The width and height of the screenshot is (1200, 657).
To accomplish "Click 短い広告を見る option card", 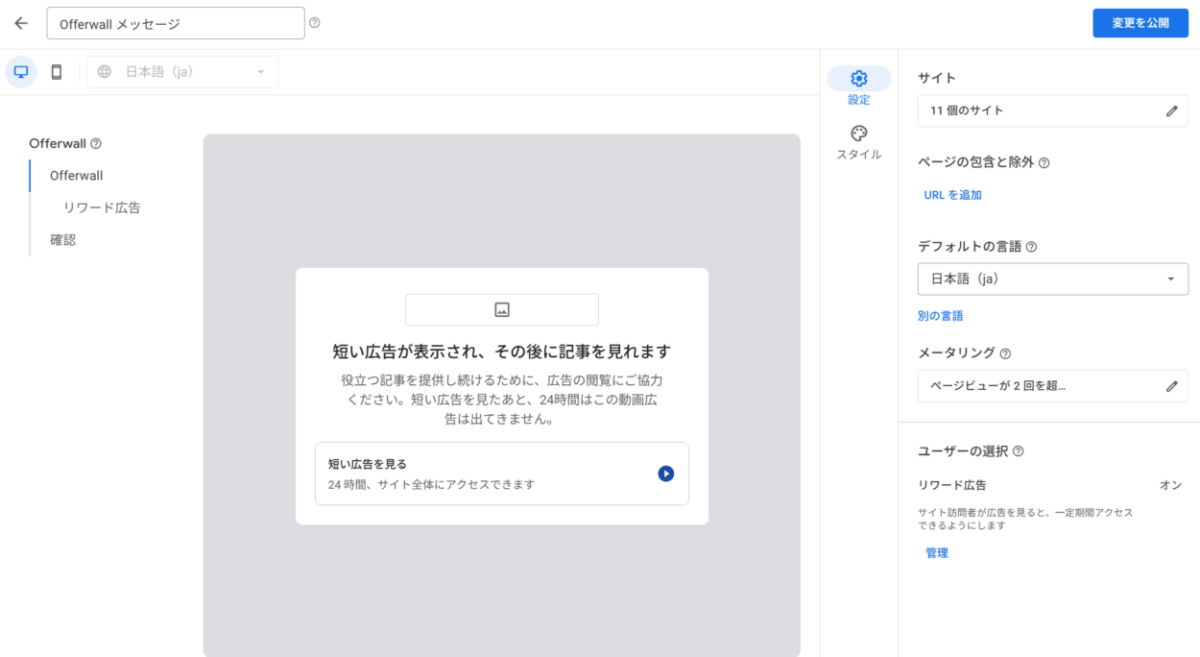I will tap(502, 474).
